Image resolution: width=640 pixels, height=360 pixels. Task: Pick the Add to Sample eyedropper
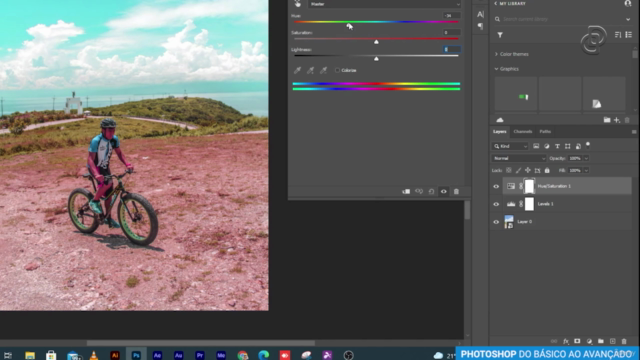310,70
